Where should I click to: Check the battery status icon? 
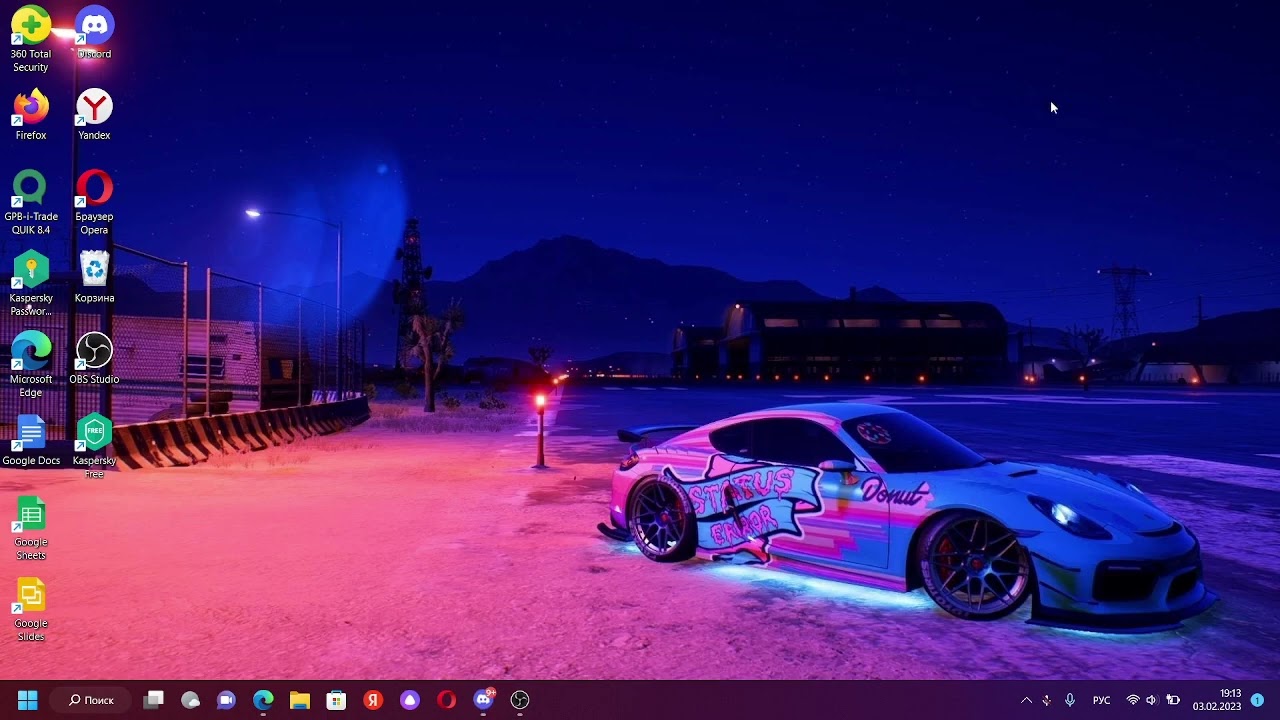[x=1173, y=700]
